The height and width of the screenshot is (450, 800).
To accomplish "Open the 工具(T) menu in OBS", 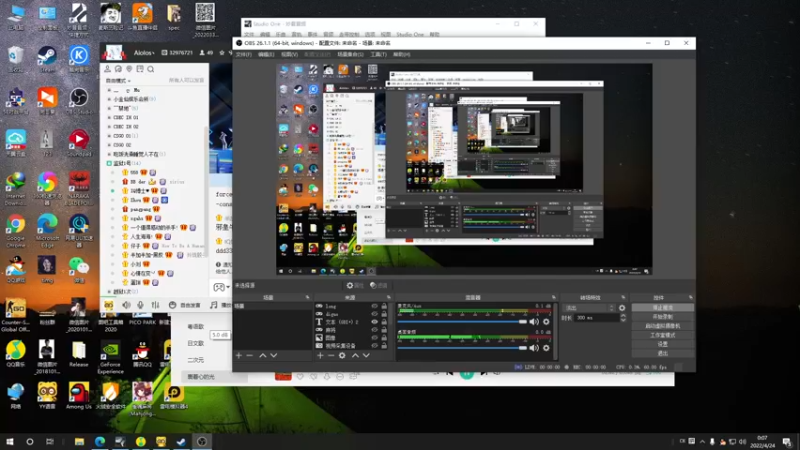I will [x=379, y=54].
